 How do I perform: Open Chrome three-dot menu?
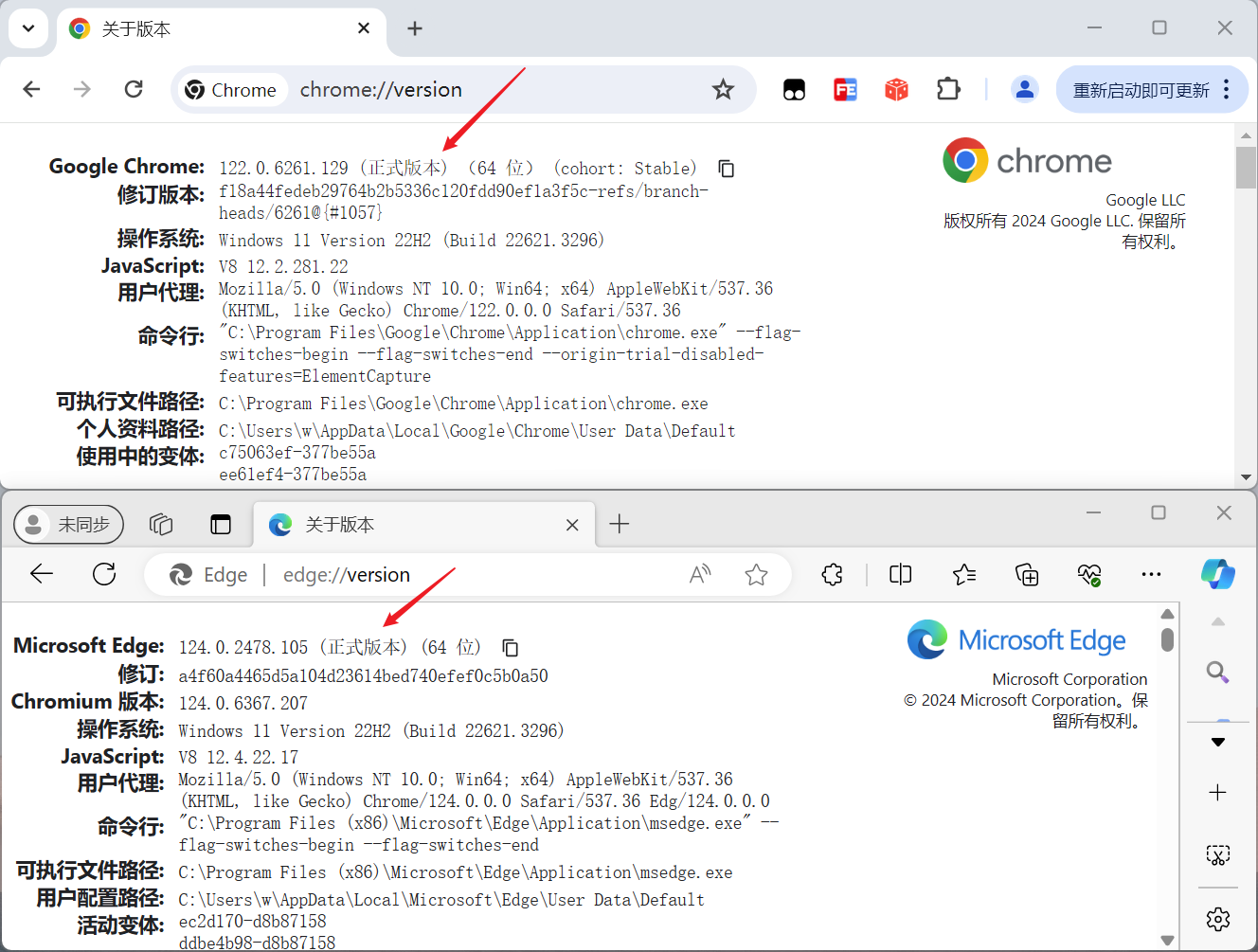pos(1227,90)
